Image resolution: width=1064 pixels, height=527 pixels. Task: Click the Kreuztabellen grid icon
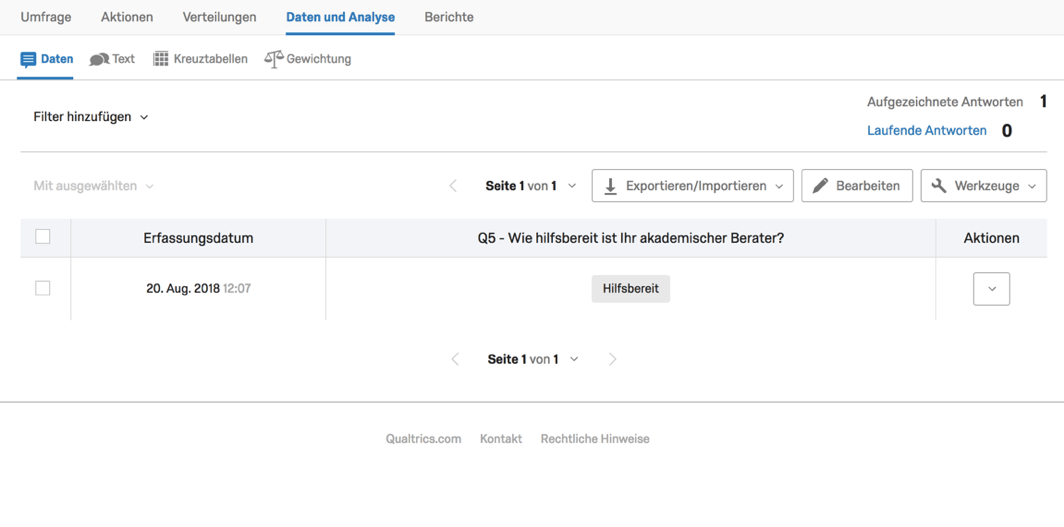point(161,59)
